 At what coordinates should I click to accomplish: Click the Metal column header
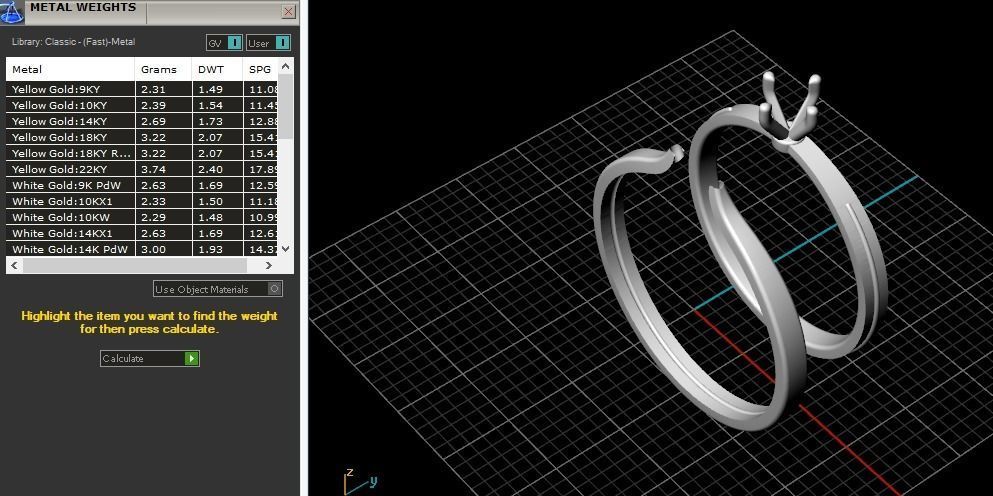[70, 69]
